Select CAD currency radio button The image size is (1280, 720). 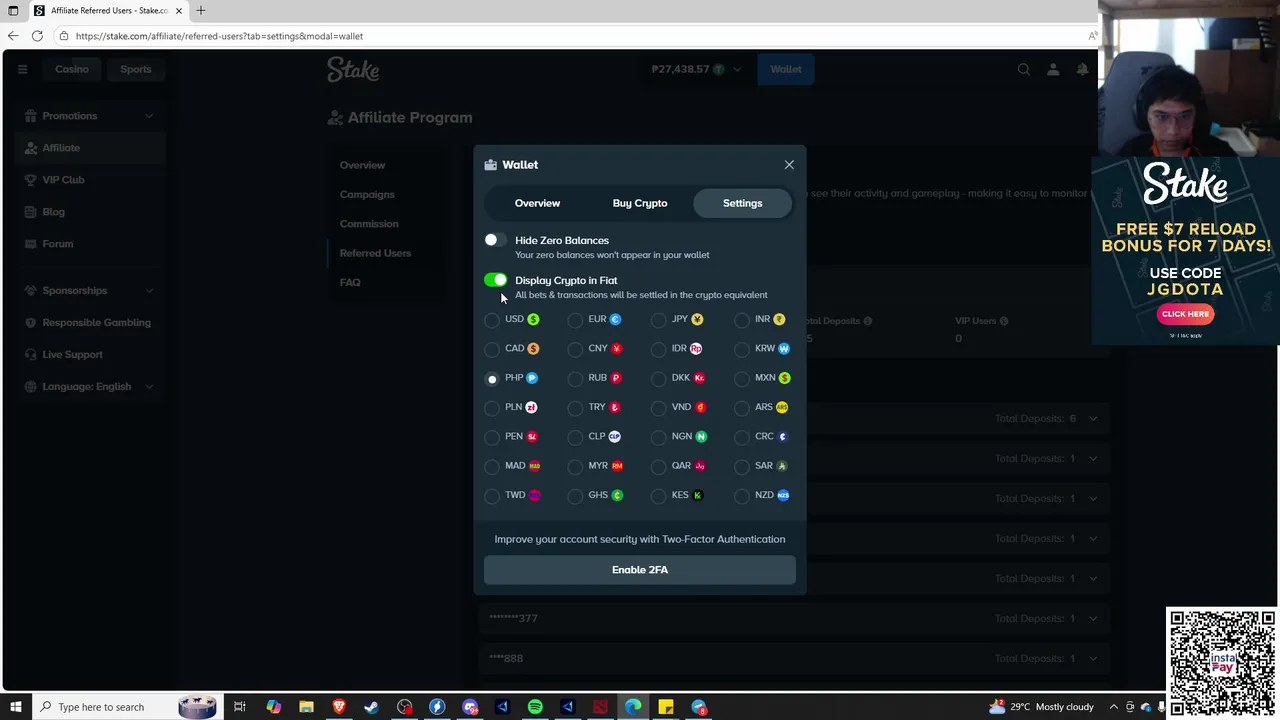click(x=492, y=350)
